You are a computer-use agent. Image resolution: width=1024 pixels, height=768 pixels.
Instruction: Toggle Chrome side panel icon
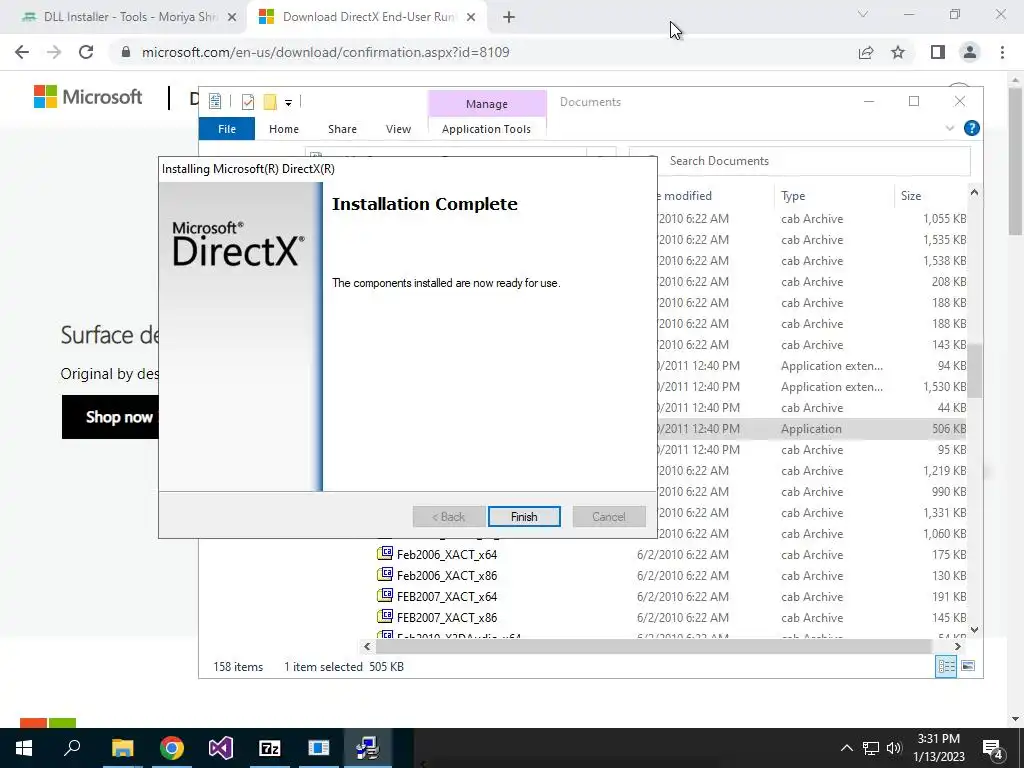938,52
